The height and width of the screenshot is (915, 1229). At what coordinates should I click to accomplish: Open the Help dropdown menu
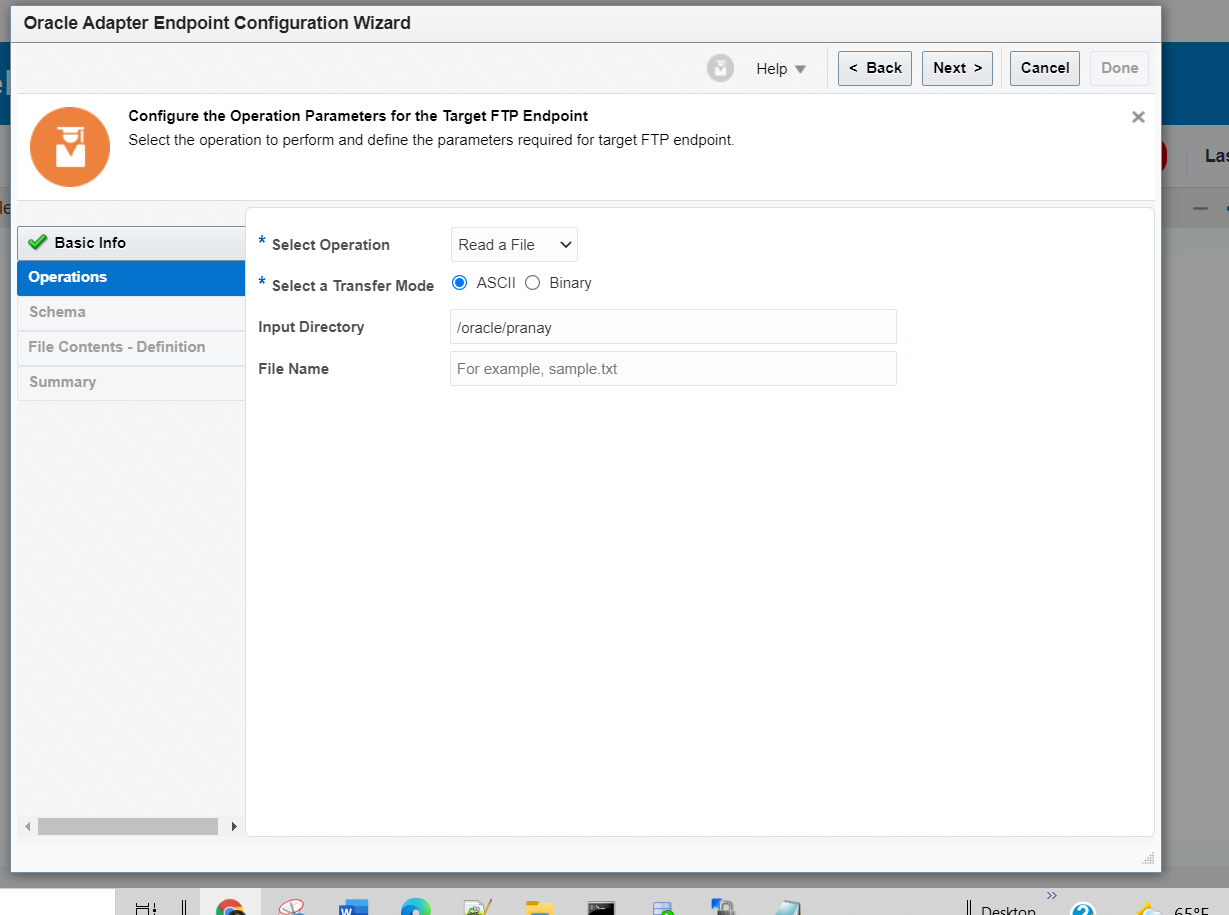pos(781,69)
